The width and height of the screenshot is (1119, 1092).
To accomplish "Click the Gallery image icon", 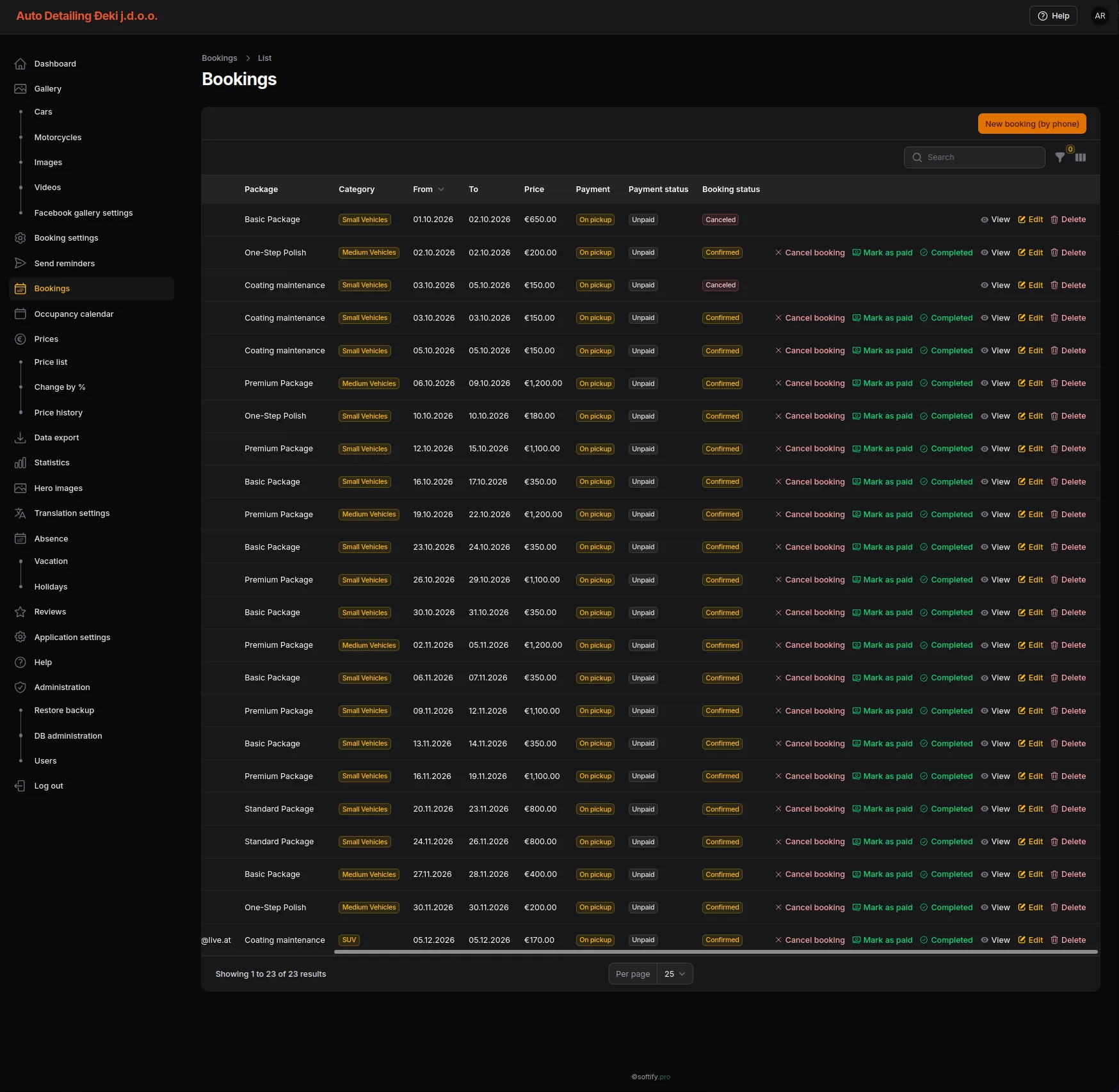I will pos(20,89).
